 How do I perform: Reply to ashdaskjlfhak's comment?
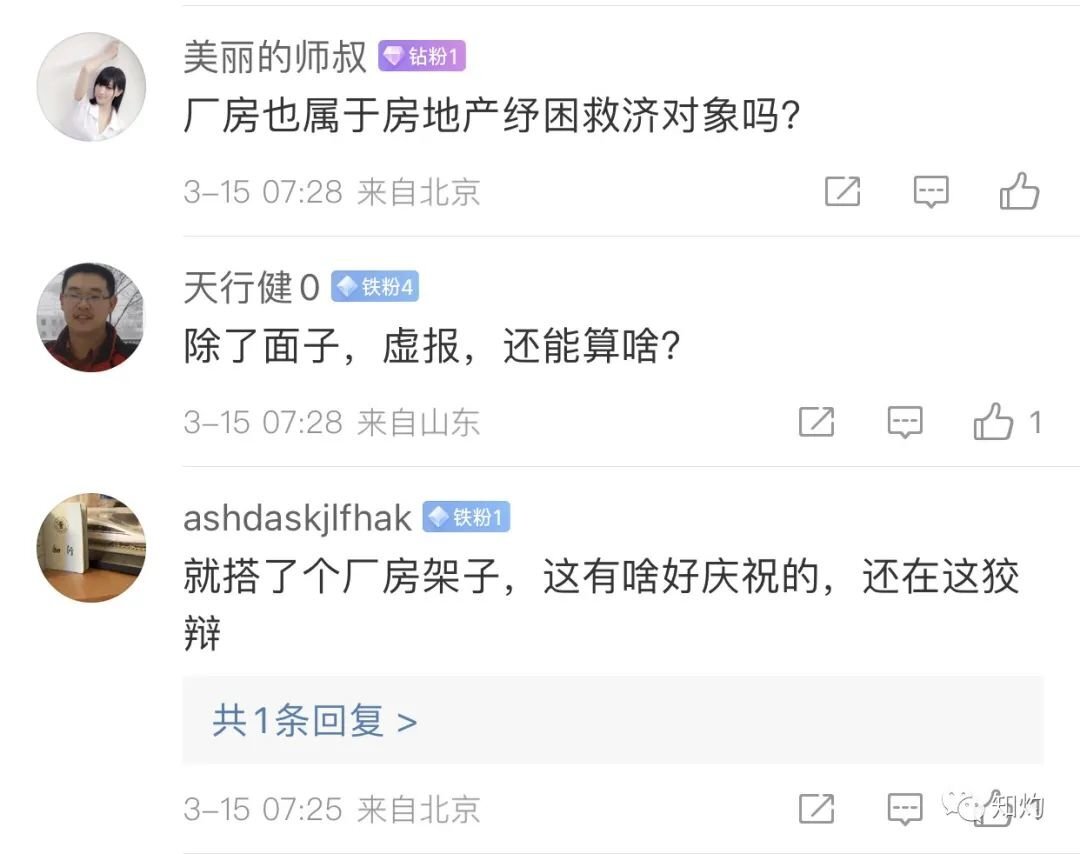point(905,808)
